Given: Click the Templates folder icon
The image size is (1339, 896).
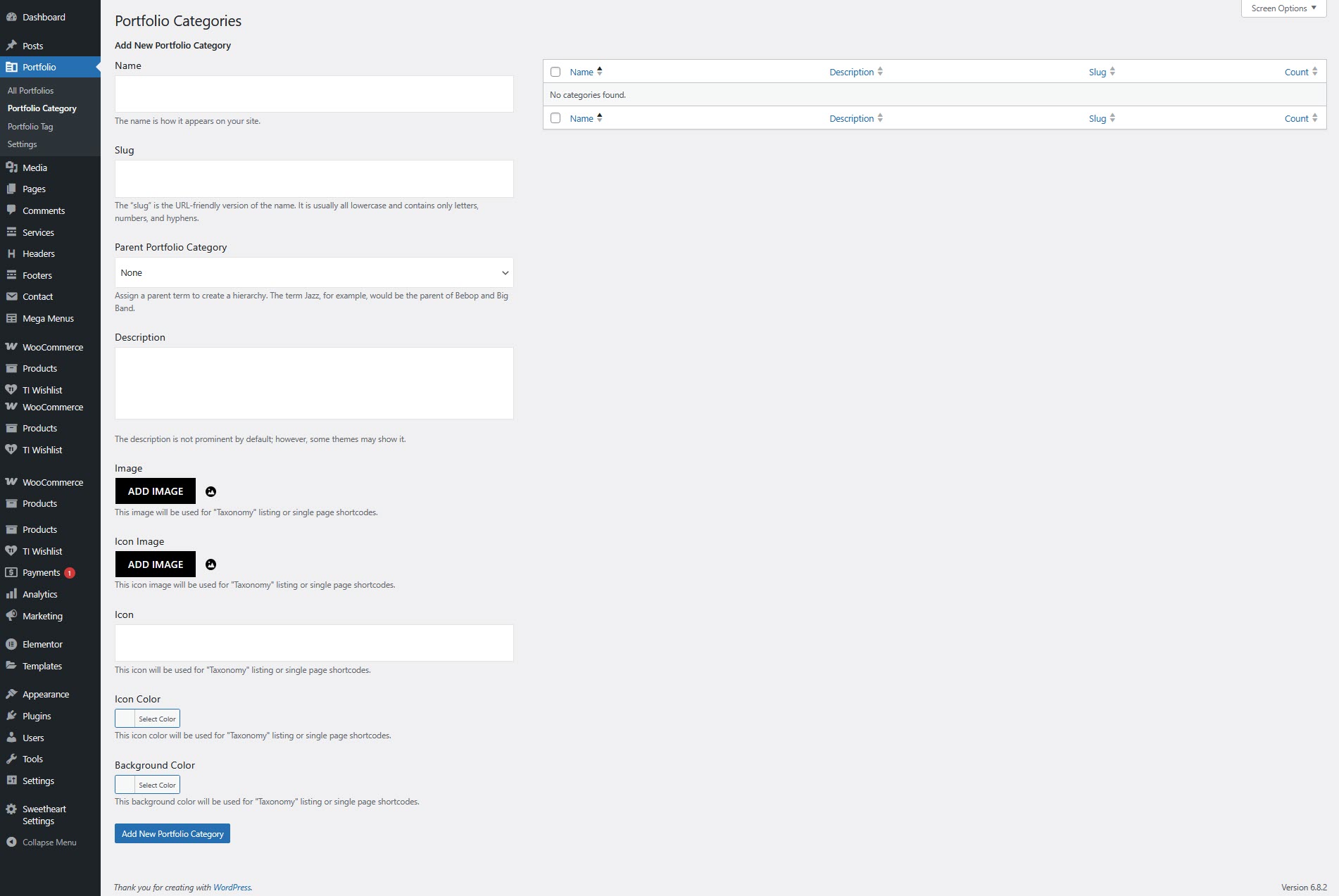Looking at the screenshot, I should coord(11,666).
